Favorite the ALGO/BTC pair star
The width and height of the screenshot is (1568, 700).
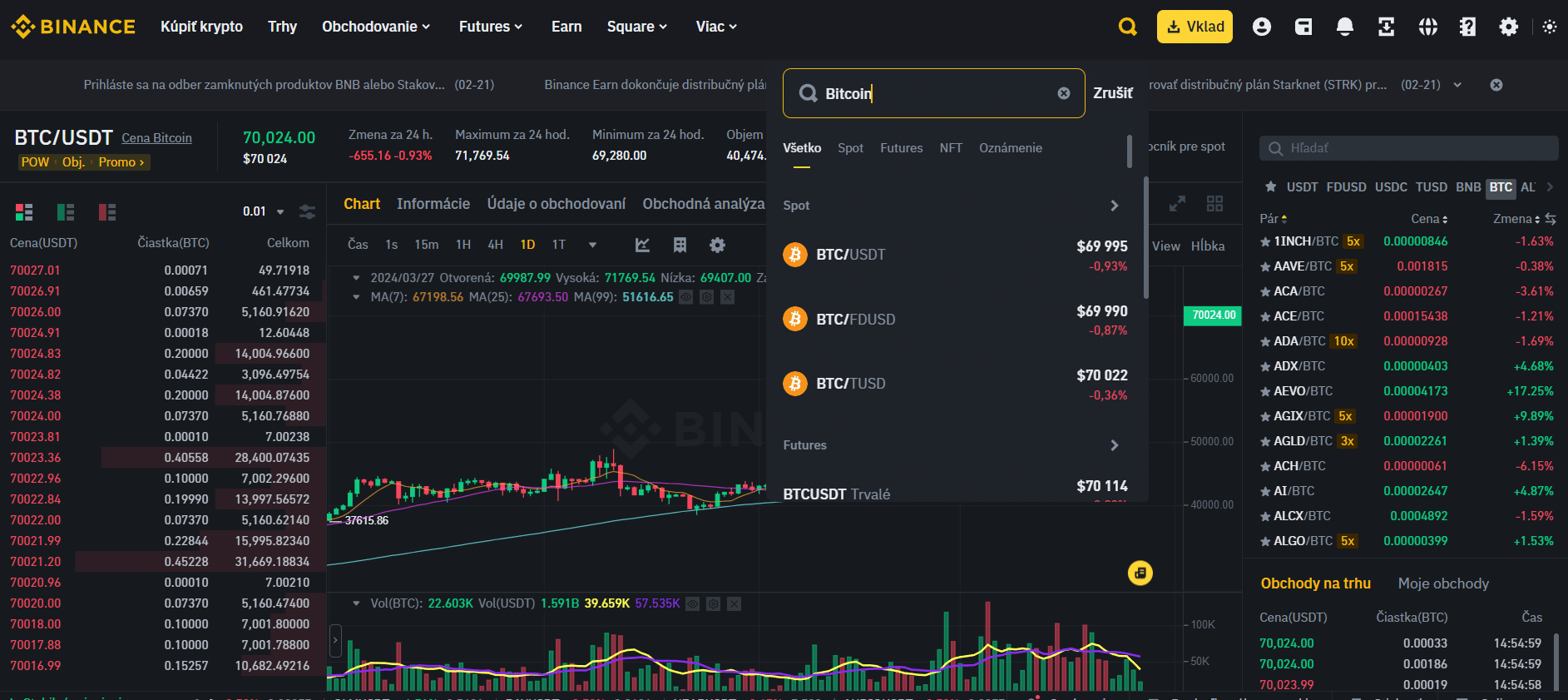[x=1265, y=541]
